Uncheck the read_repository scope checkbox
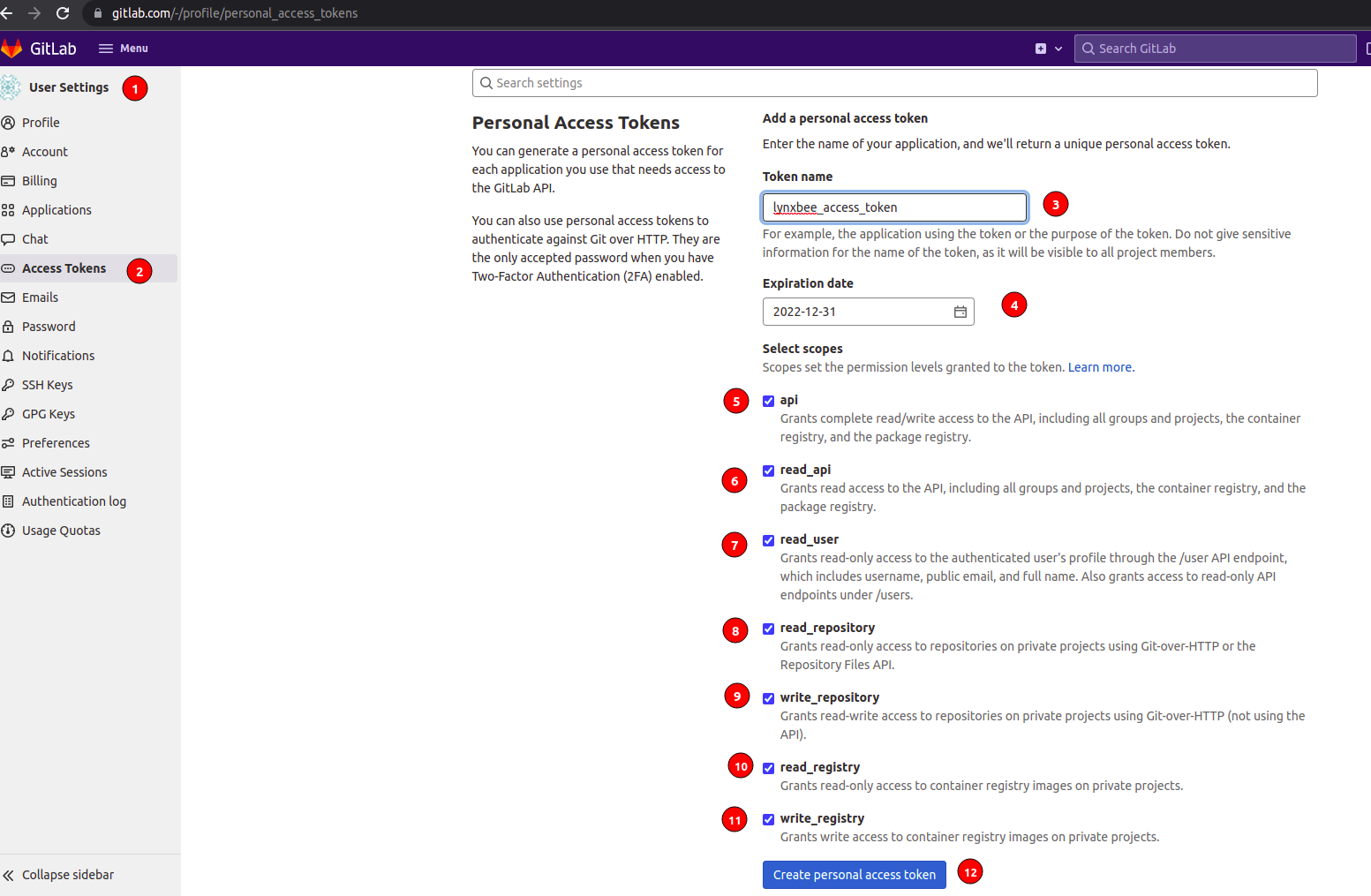Viewport: 1371px width, 896px height. click(x=768, y=629)
